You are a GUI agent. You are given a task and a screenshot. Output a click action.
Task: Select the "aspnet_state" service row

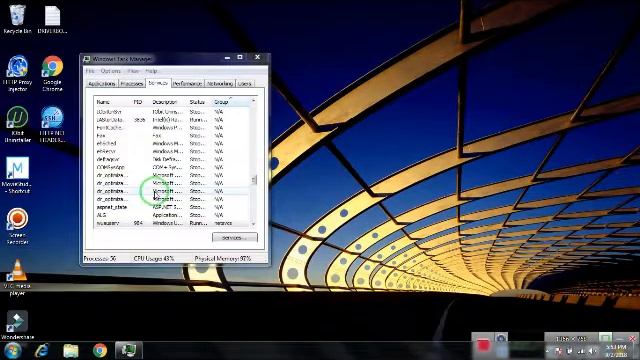tap(172, 207)
